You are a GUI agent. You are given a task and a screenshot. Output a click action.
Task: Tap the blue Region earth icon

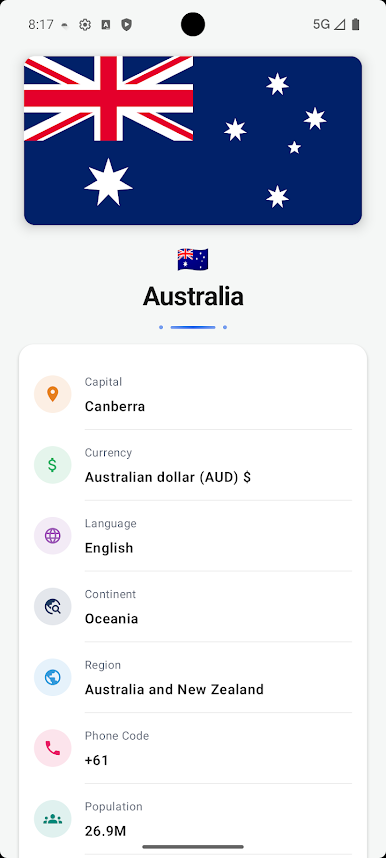53,677
